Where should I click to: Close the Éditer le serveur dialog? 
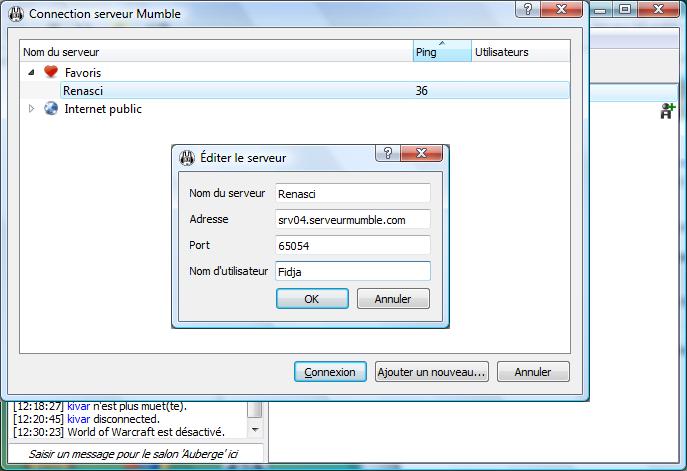(421, 153)
